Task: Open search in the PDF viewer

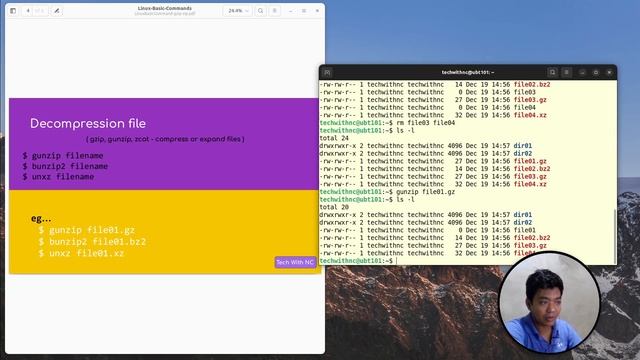Action: 260,11
